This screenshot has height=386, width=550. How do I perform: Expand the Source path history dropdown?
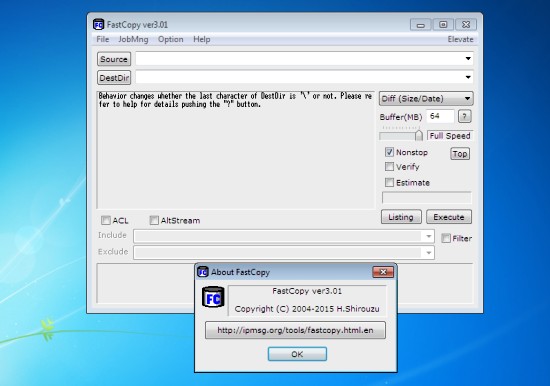[x=468, y=59]
